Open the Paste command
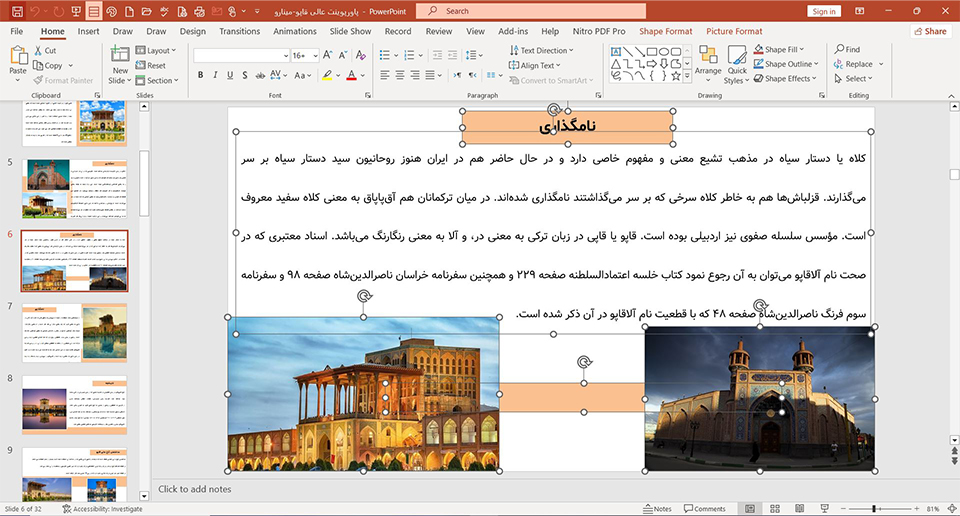Image resolution: width=960 pixels, height=516 pixels. [x=18, y=64]
